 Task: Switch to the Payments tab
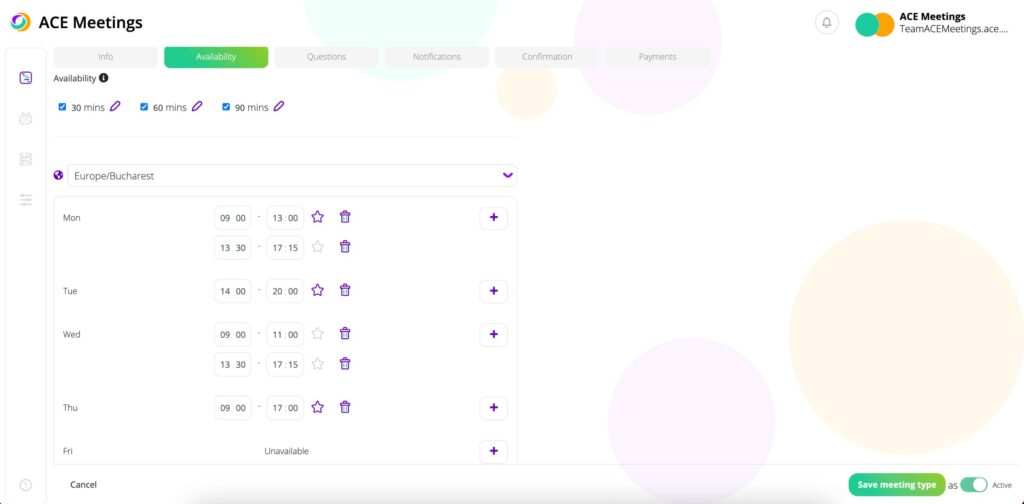[657, 57]
